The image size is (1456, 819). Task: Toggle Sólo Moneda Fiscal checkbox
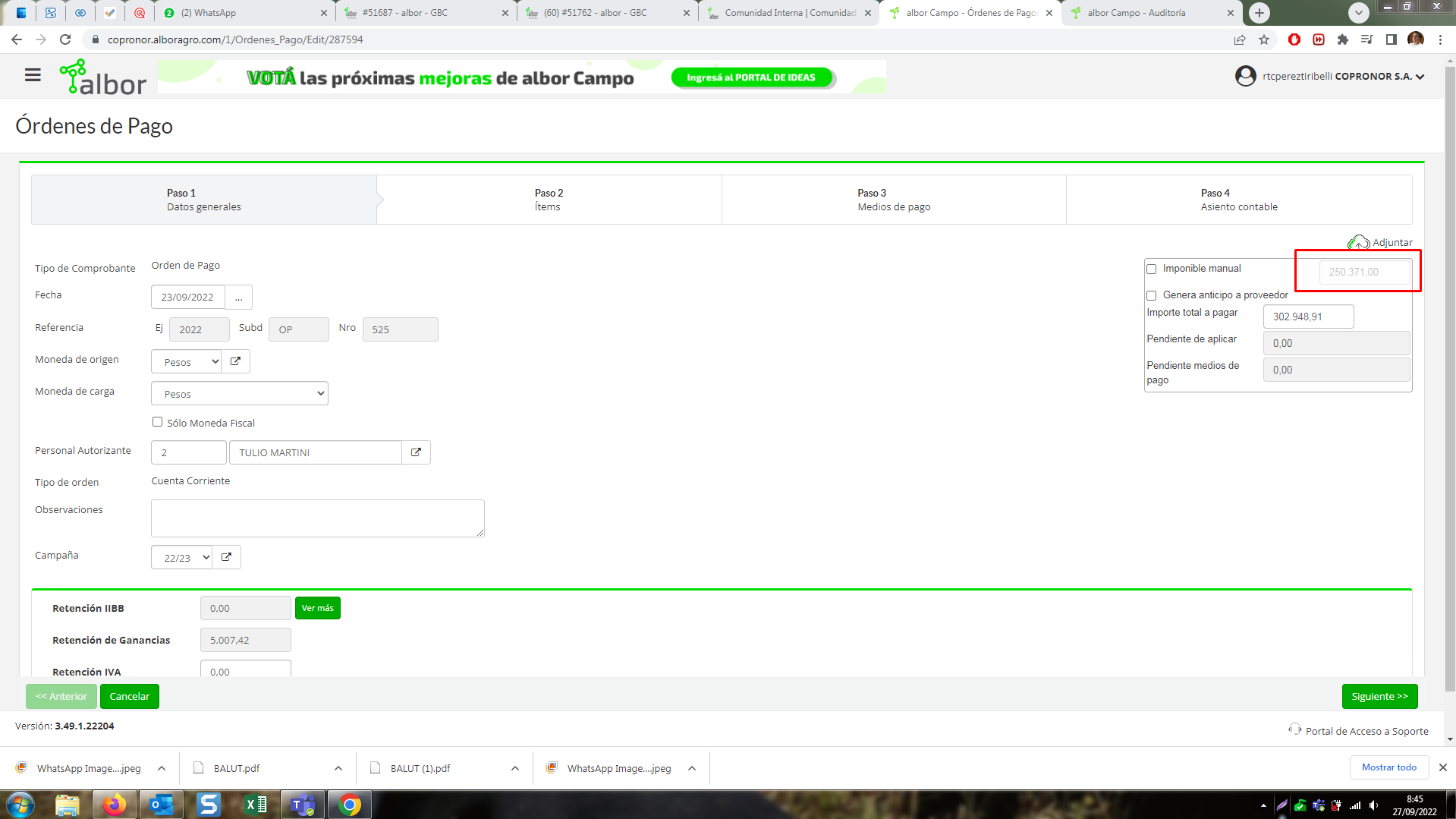157,422
